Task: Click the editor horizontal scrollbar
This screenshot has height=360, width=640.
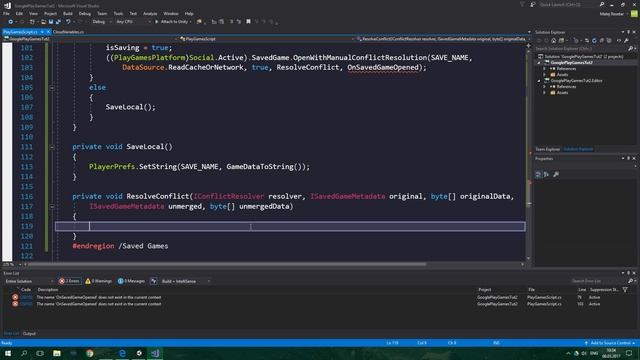Action: (x=227, y=264)
